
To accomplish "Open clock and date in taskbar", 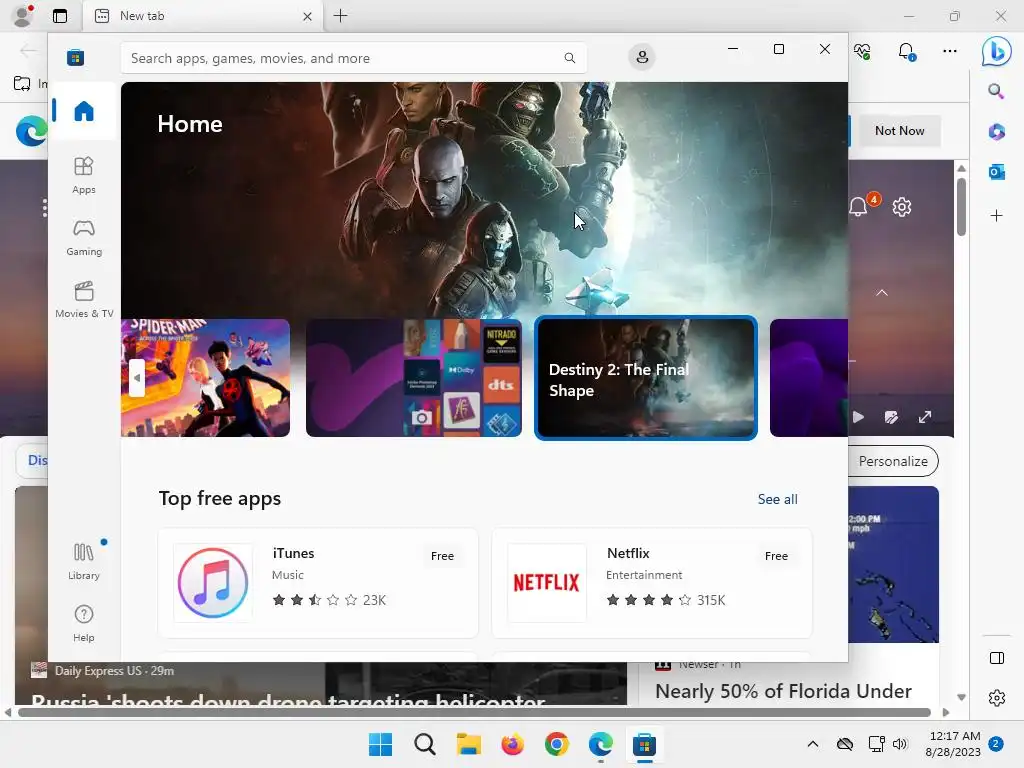I will coord(953,744).
